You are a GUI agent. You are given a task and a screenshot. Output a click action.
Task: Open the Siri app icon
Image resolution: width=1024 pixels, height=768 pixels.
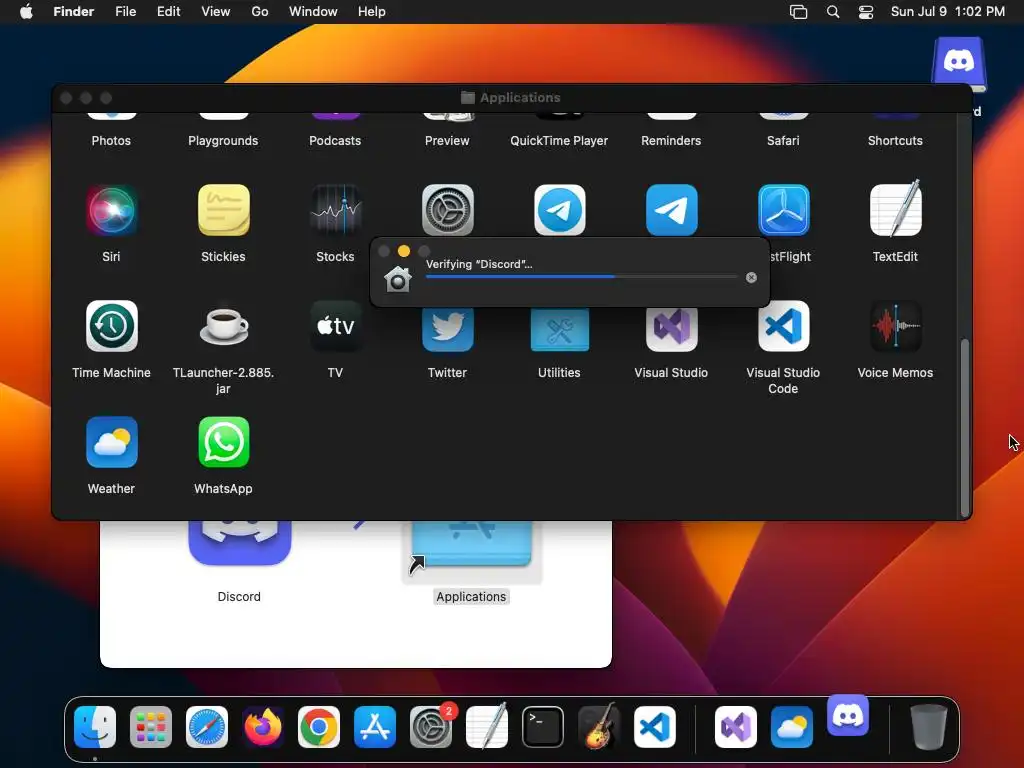(112, 210)
